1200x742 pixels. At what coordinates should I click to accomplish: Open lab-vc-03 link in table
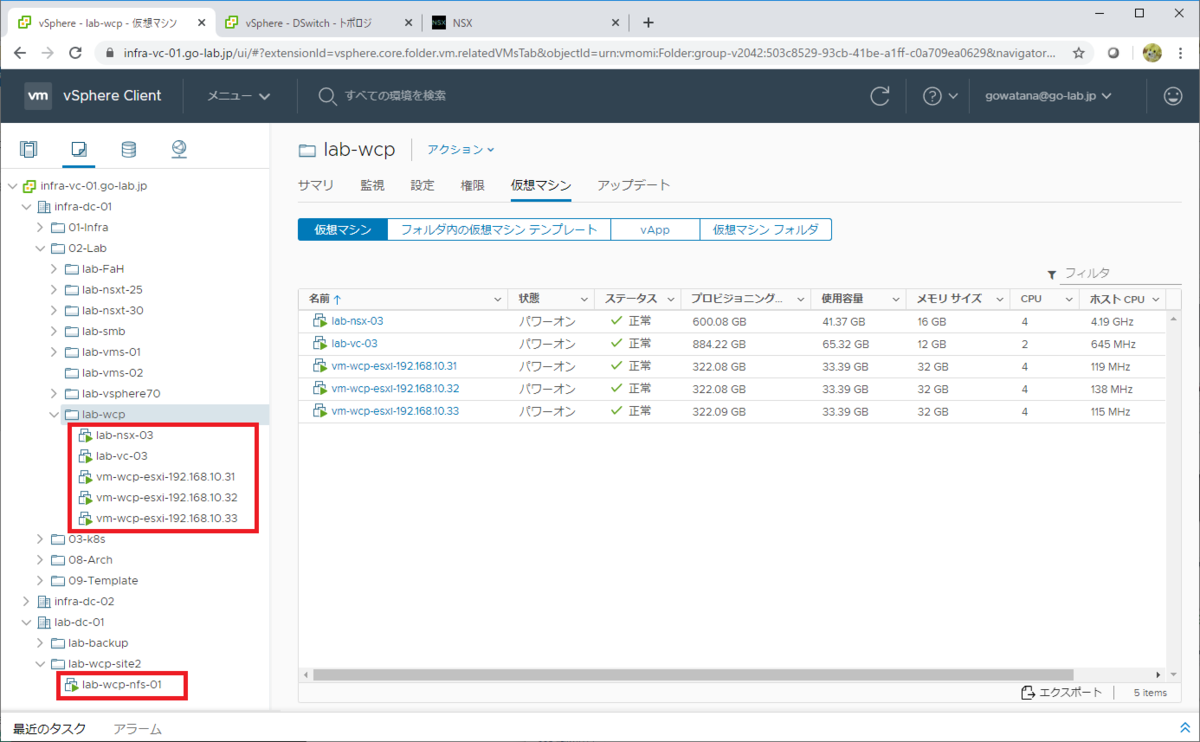(x=354, y=343)
